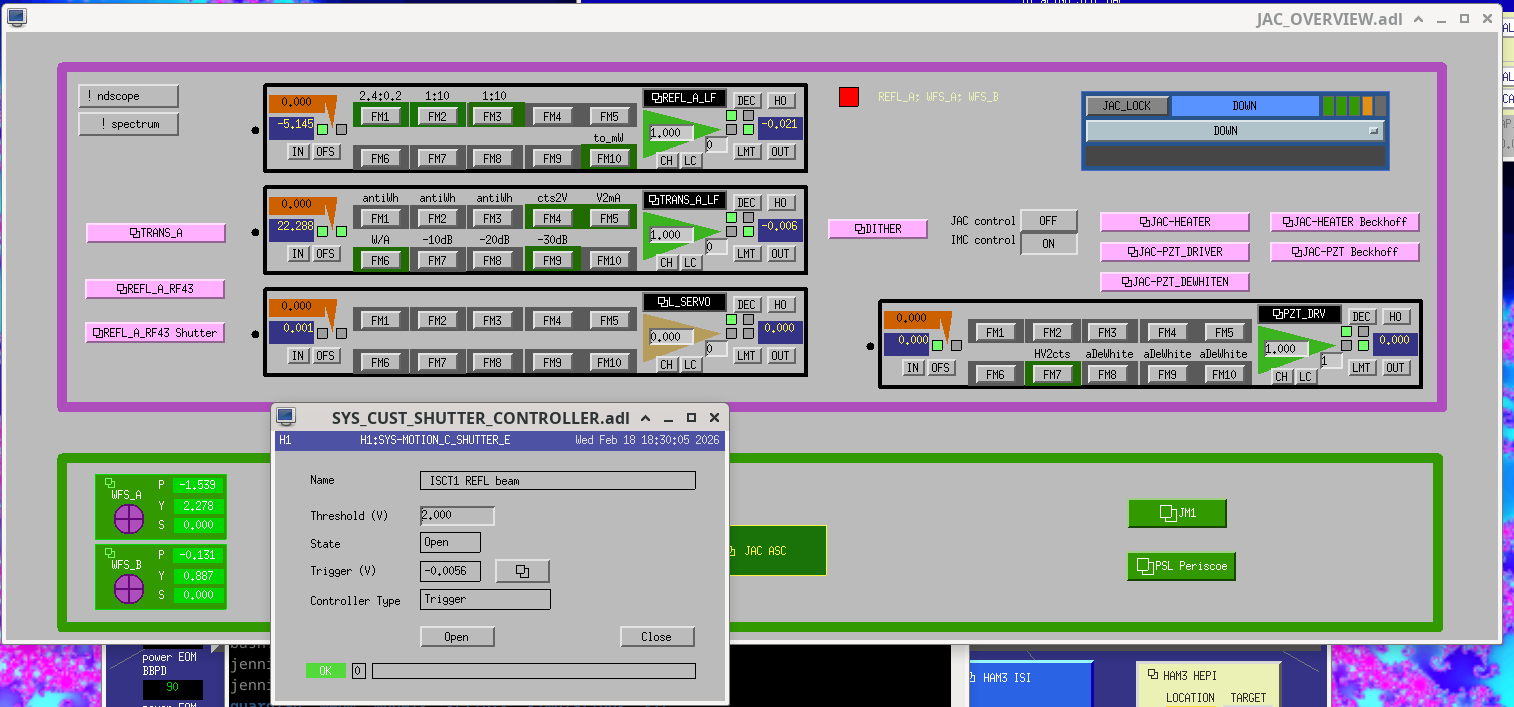Toggle IMC control ON button
The image size is (1514, 707).
(1048, 244)
